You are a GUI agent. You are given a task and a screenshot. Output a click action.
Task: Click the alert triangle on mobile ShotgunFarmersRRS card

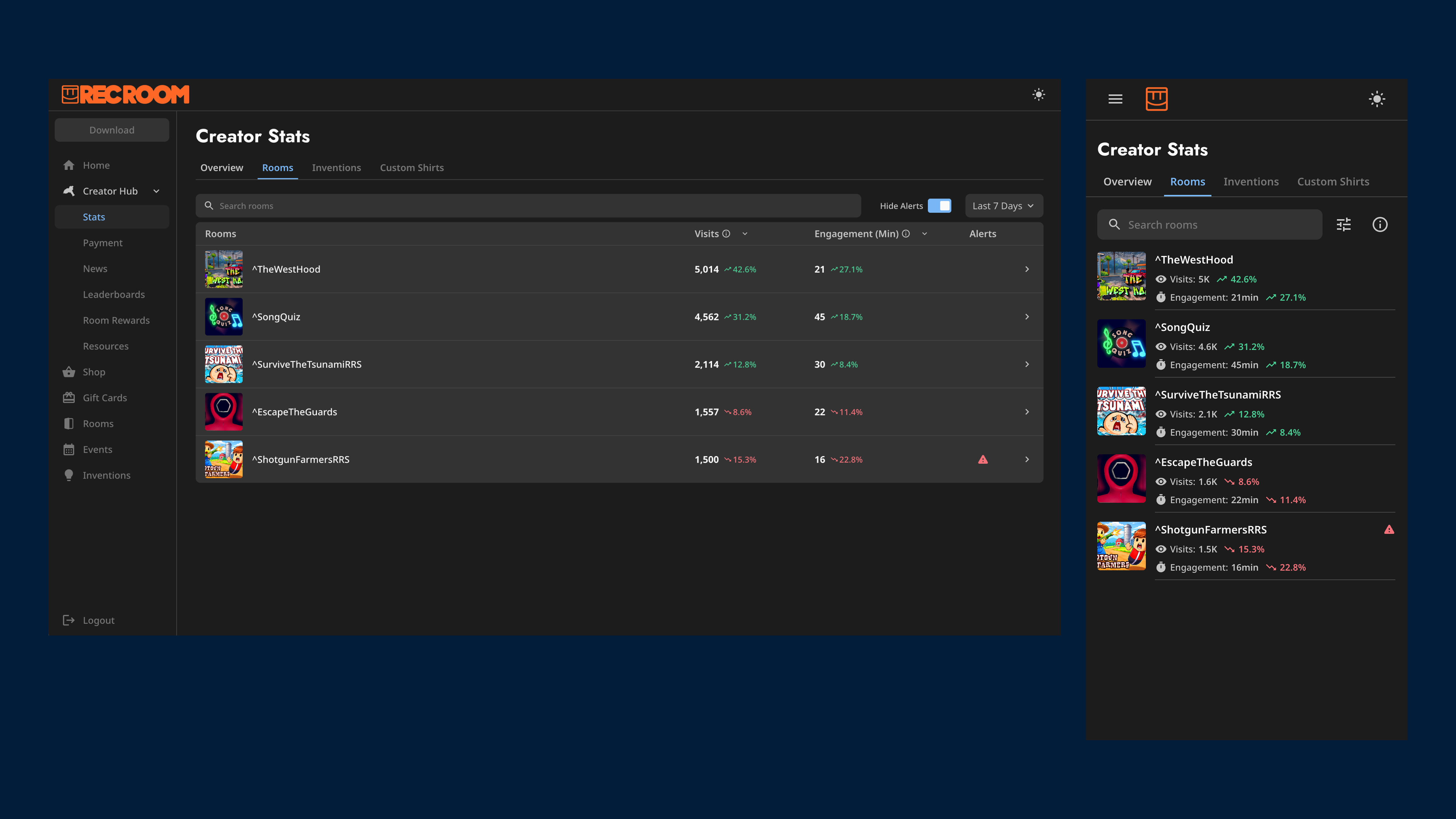(1389, 530)
